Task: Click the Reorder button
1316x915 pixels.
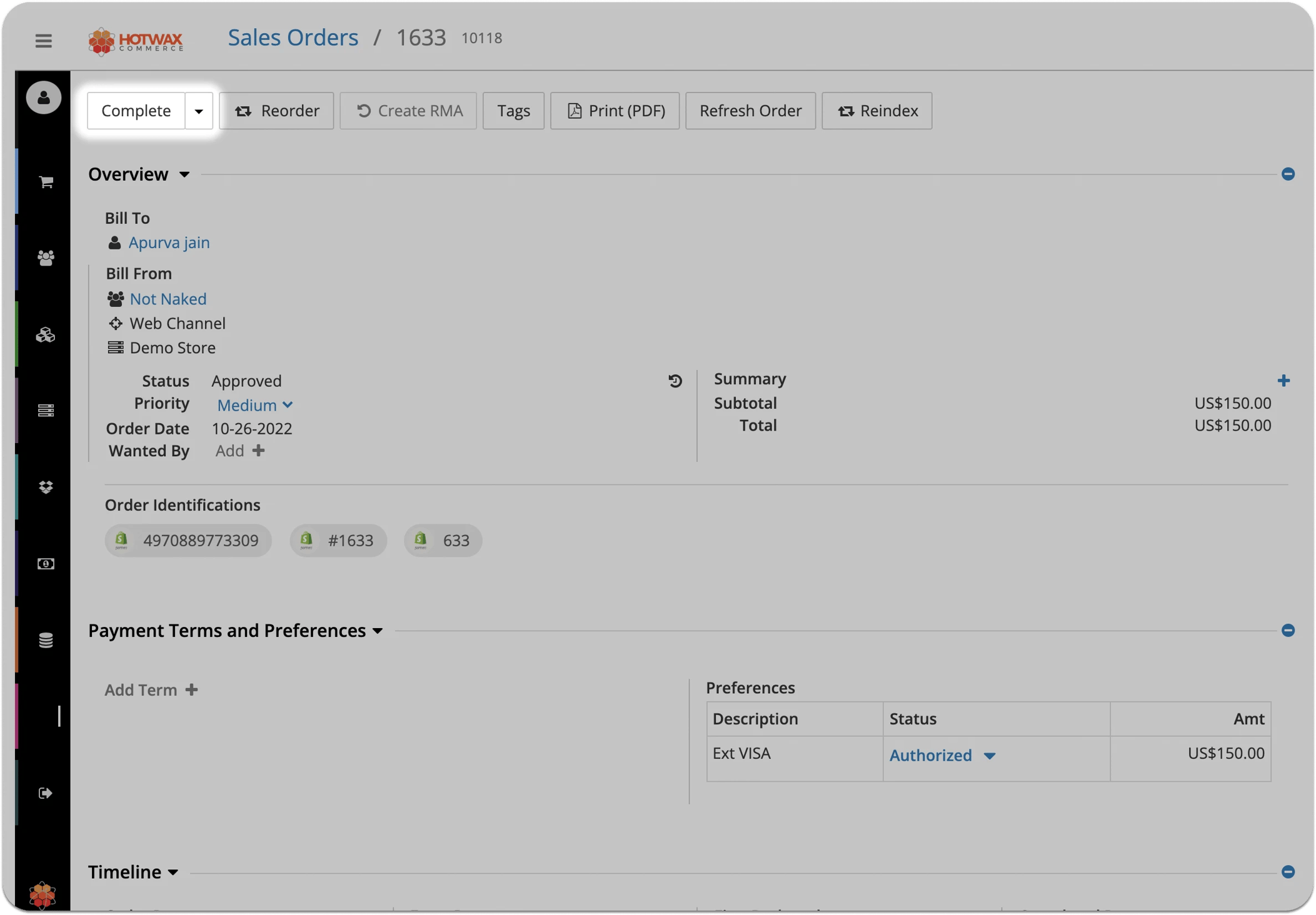Action: pyautogui.click(x=276, y=111)
